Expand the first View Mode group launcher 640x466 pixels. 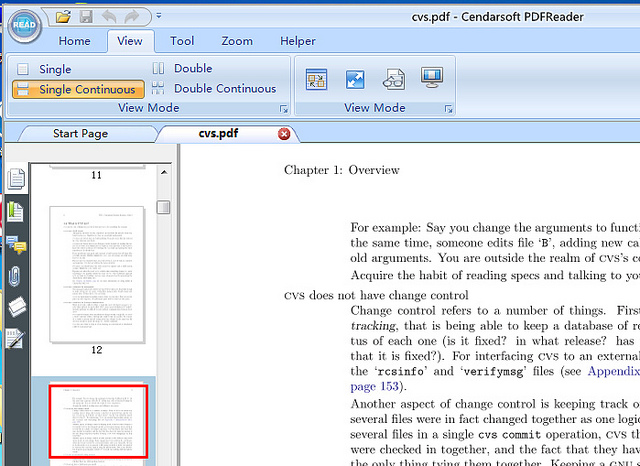[284, 109]
